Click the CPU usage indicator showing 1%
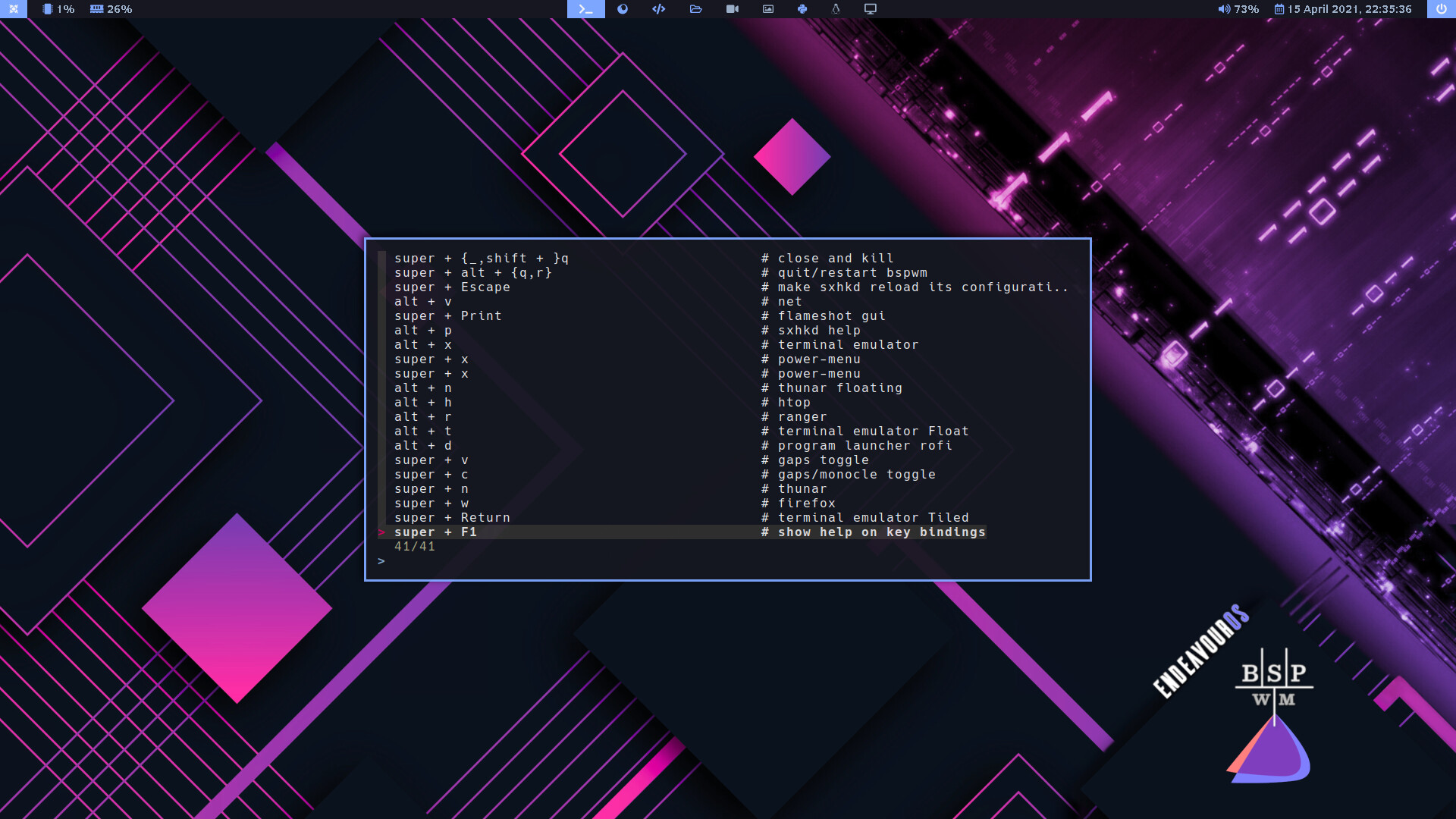Image resolution: width=1456 pixels, height=819 pixels. tap(58, 9)
